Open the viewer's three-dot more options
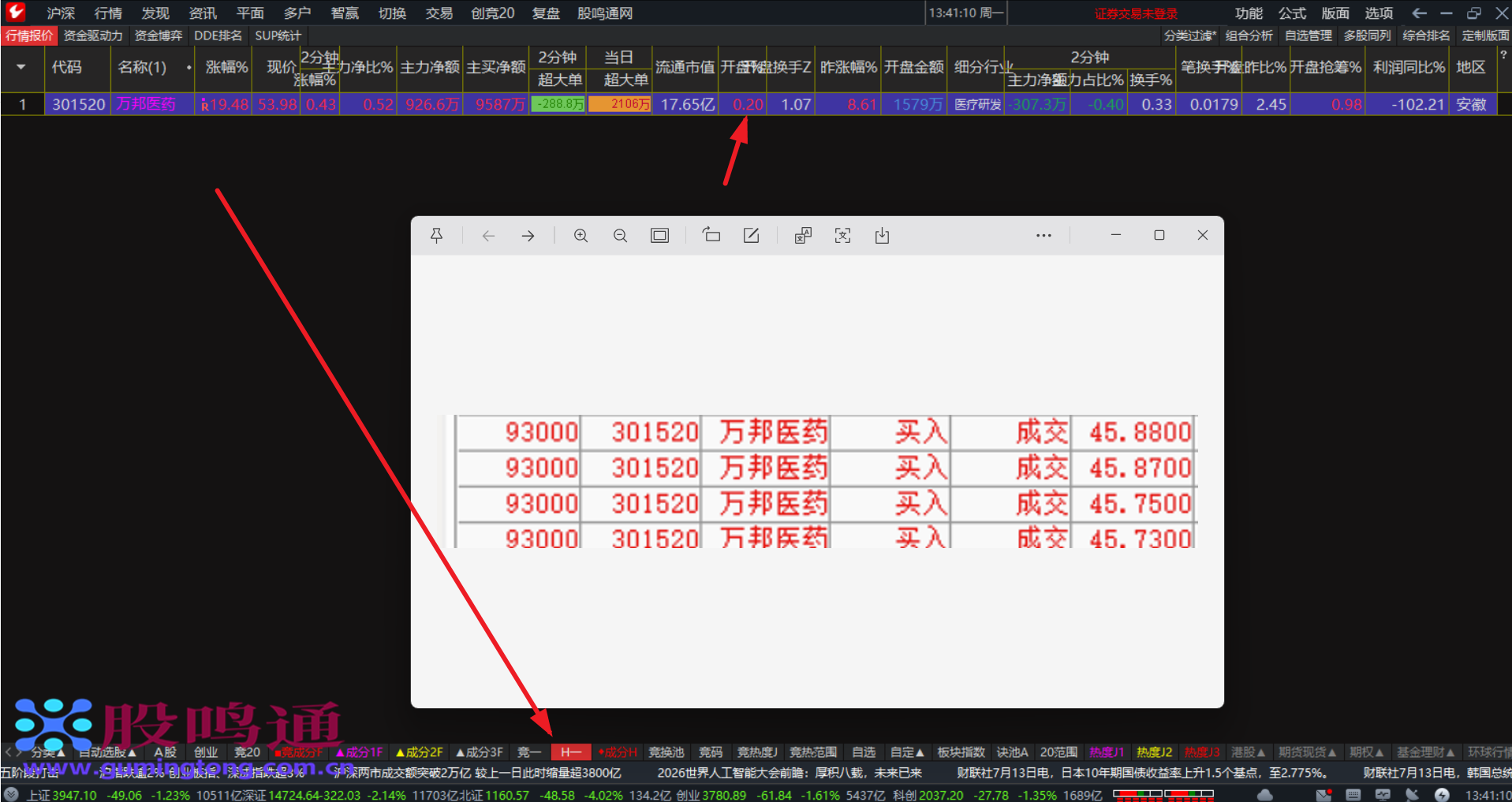Viewport: 1512px width, 802px height. pyautogui.click(x=1044, y=236)
